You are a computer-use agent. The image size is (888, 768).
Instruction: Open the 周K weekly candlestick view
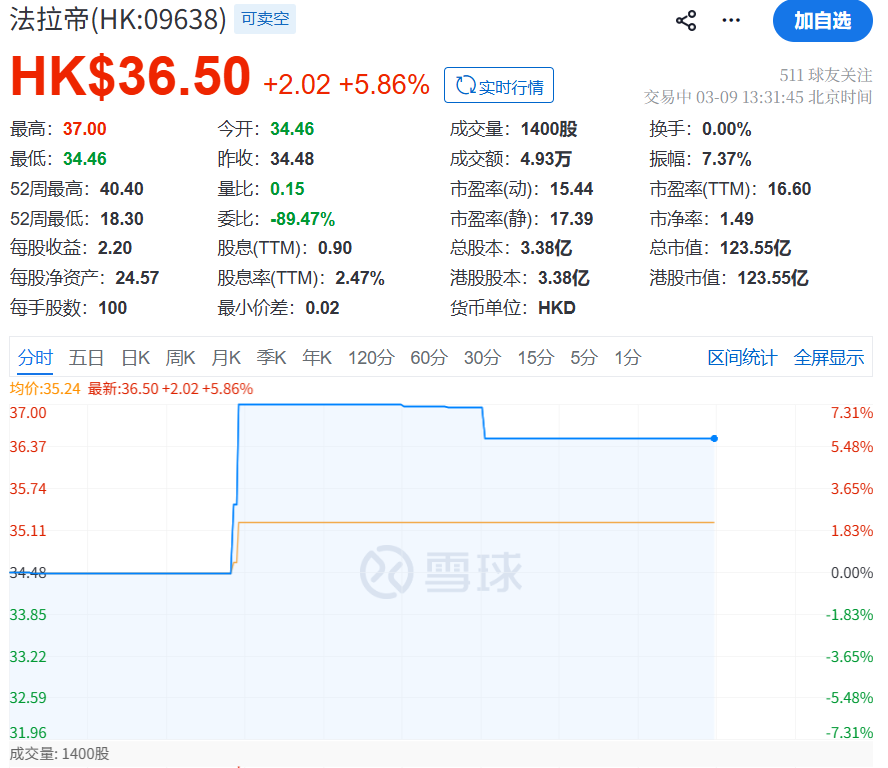[180, 357]
